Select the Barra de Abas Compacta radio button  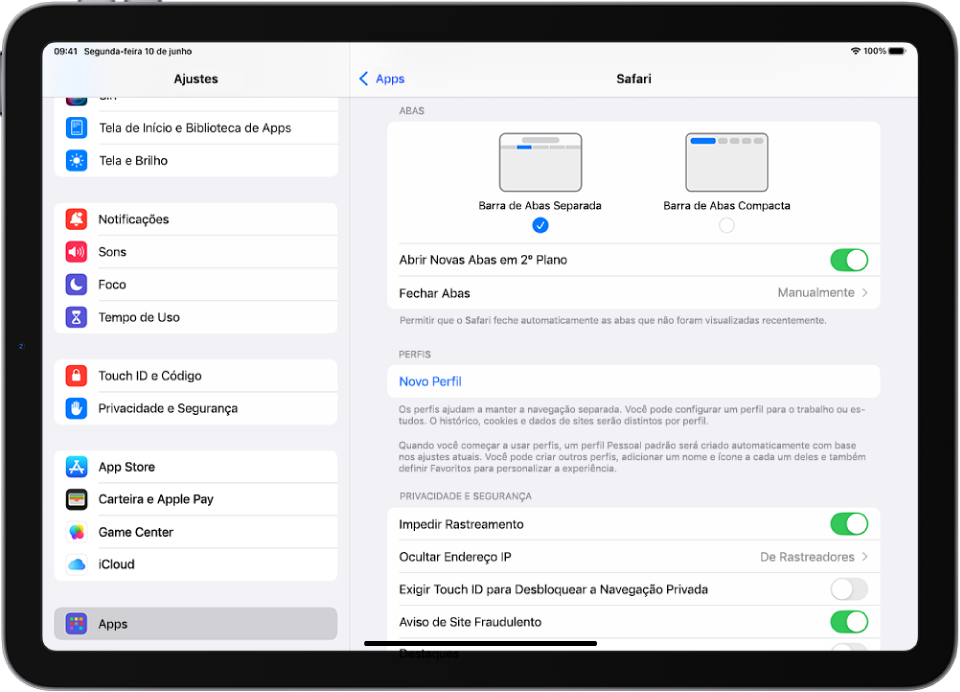point(727,225)
